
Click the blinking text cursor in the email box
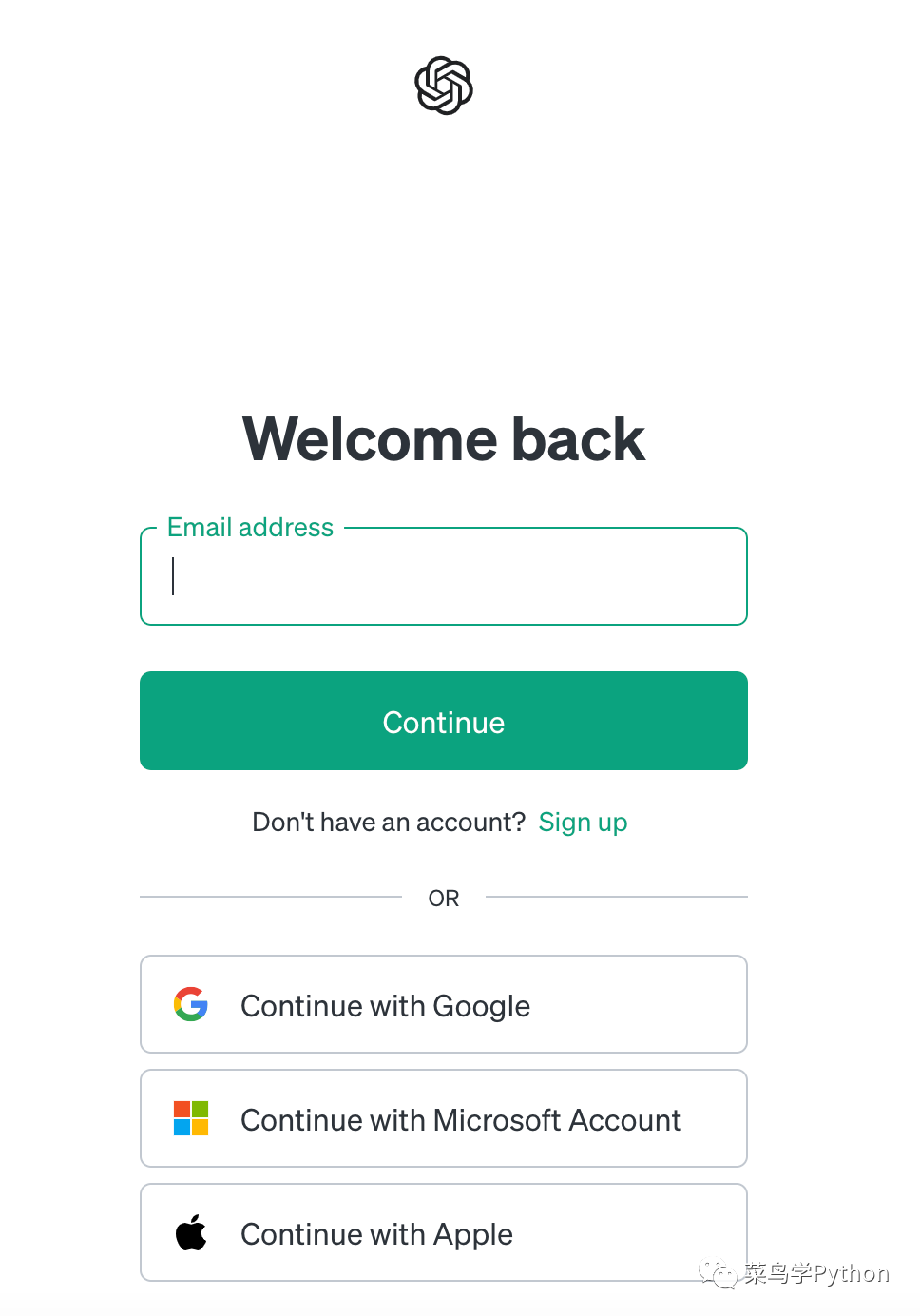click(x=173, y=576)
